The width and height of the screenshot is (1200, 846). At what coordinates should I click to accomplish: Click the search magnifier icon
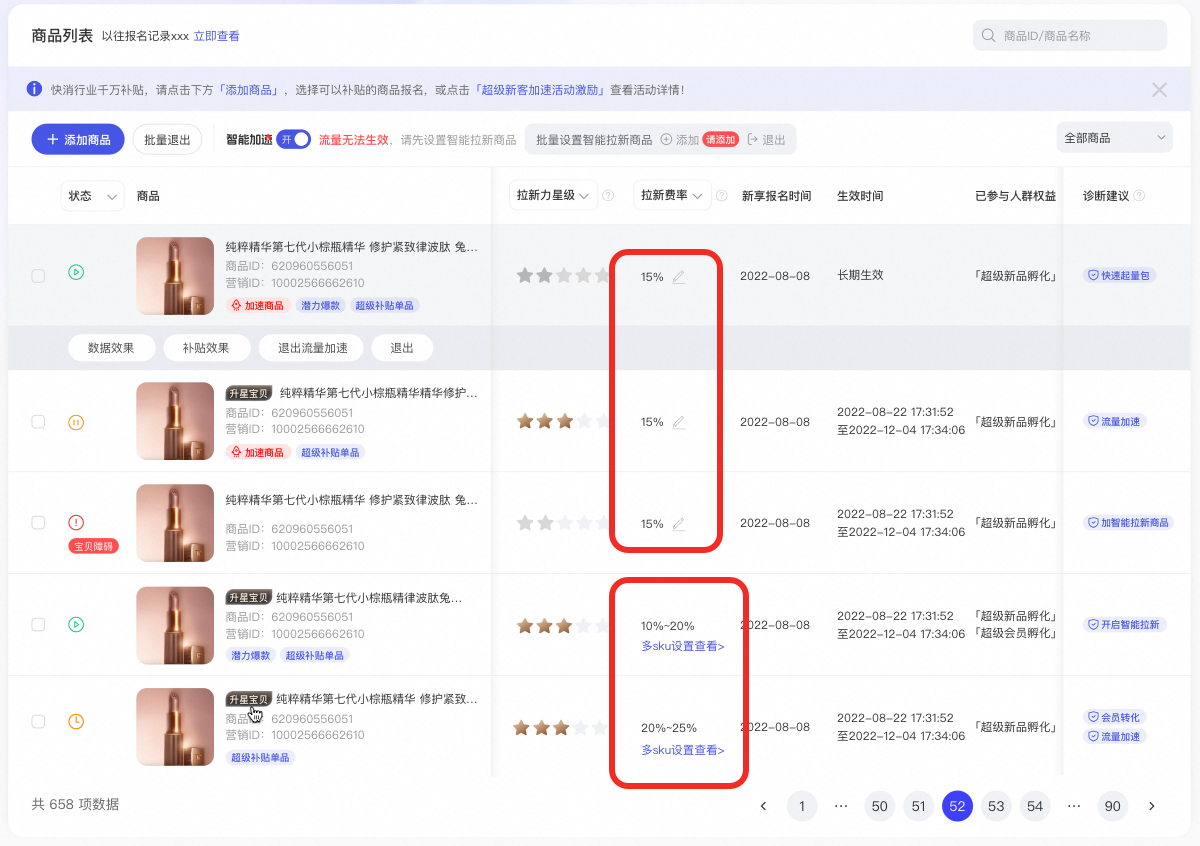pos(988,36)
